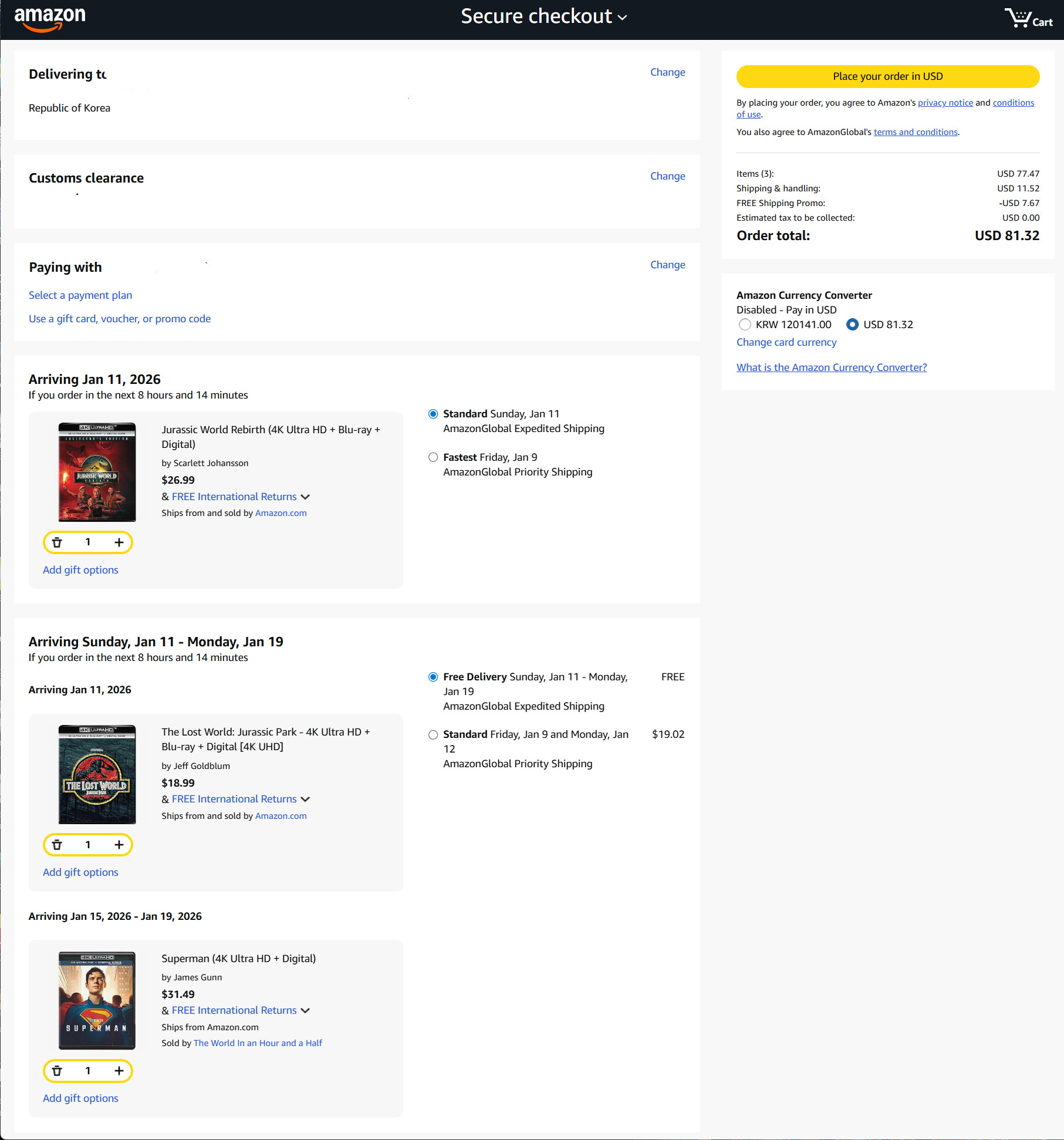This screenshot has height=1140, width=1064.
Task: Select a payment plan
Action: click(80, 295)
